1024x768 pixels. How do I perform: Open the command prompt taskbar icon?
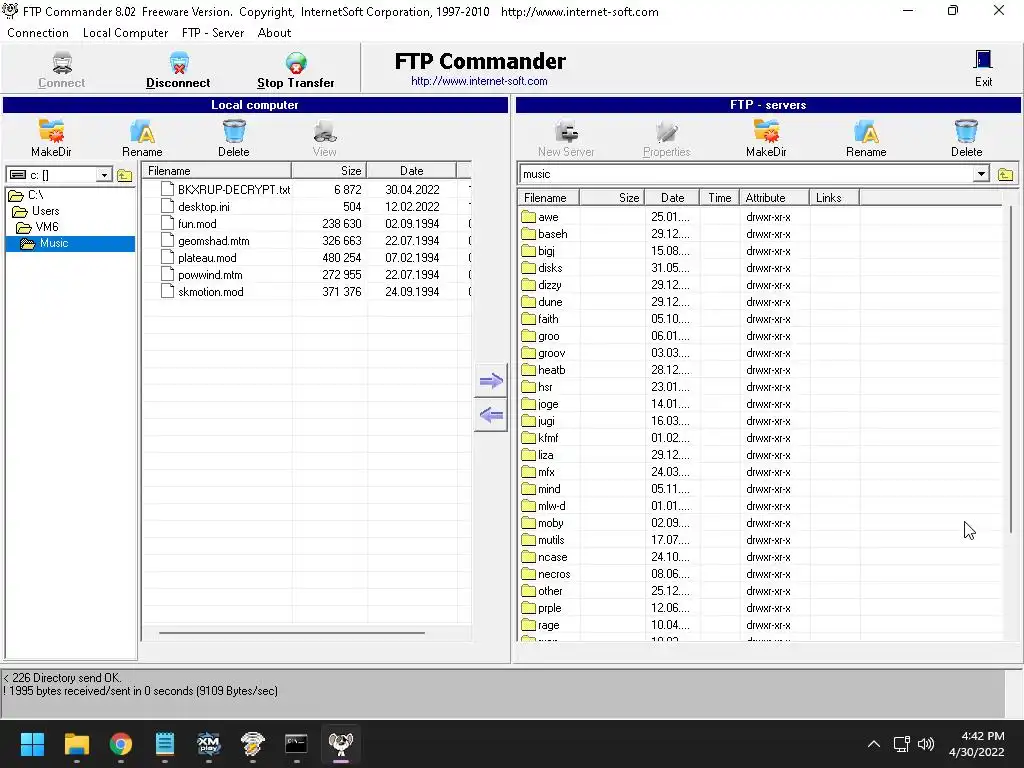tap(296, 744)
